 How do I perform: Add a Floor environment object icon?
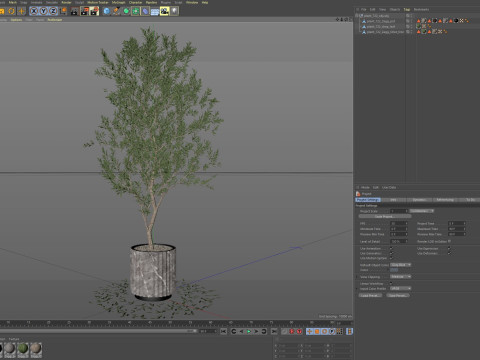(x=155, y=11)
